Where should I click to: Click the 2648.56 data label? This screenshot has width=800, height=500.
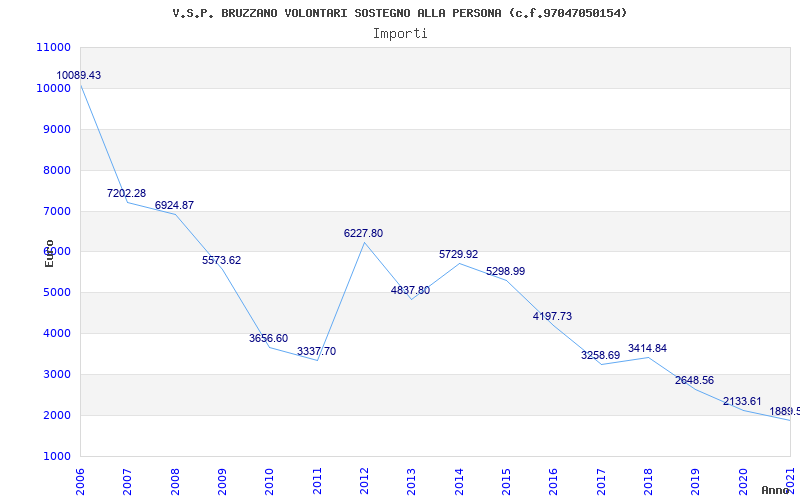694,381
